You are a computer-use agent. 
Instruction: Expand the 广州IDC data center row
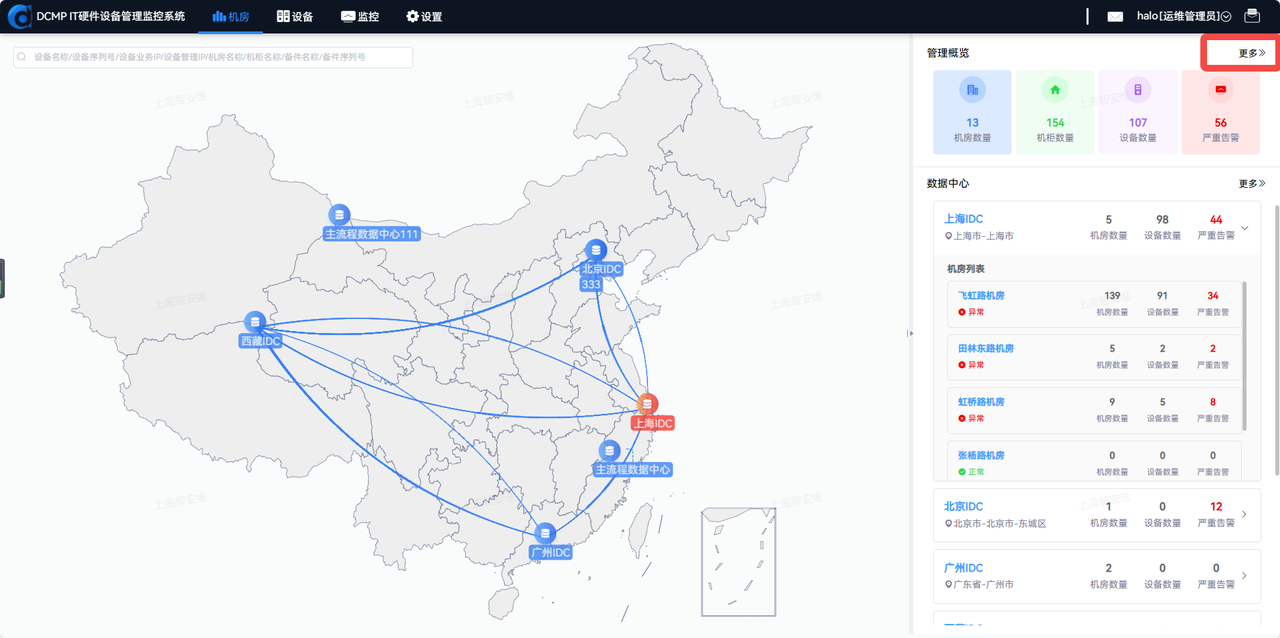coord(1245,576)
